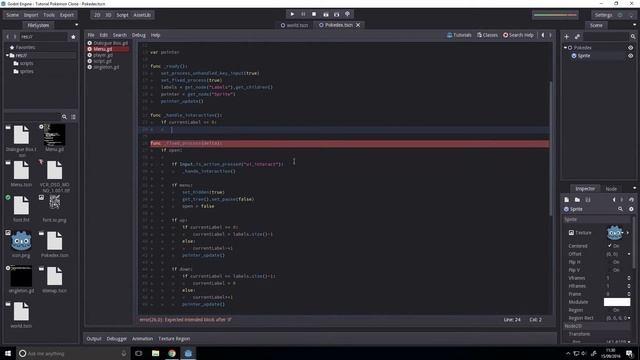The width and height of the screenshot is (640, 360).
Task: Open File Explorer from taskbar
Action: [156, 353]
